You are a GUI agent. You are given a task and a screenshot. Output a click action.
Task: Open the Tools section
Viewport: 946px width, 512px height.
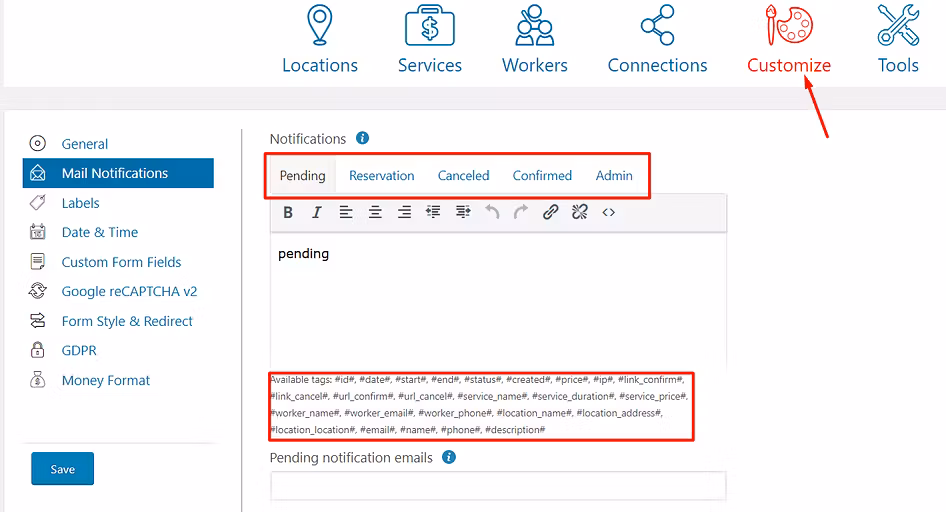click(897, 40)
